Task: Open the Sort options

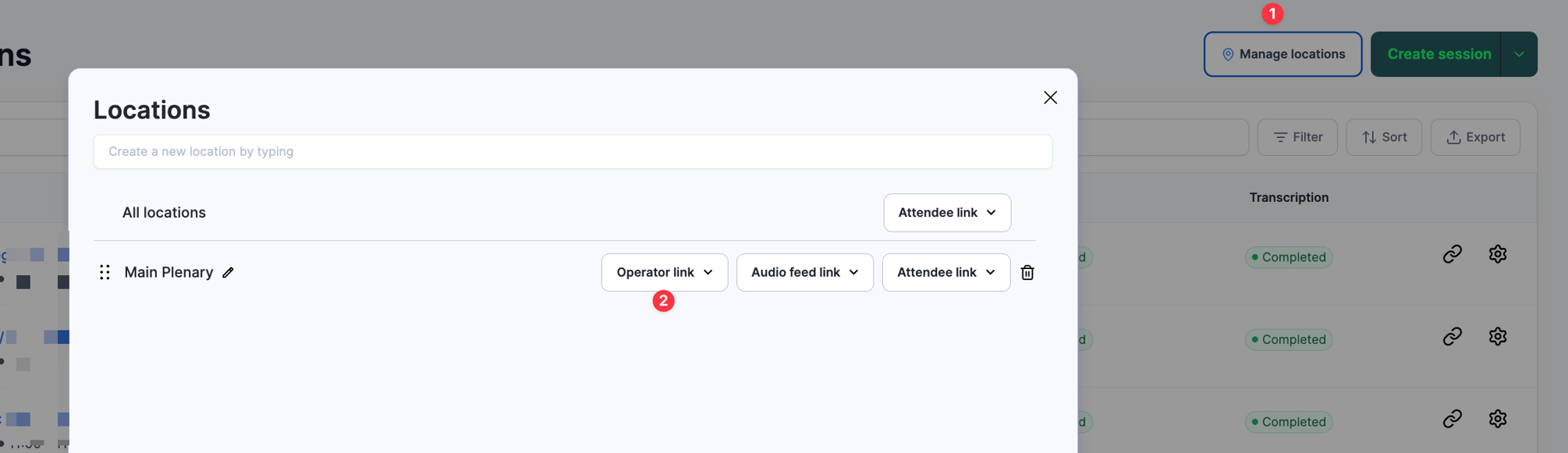Action: click(x=1384, y=137)
